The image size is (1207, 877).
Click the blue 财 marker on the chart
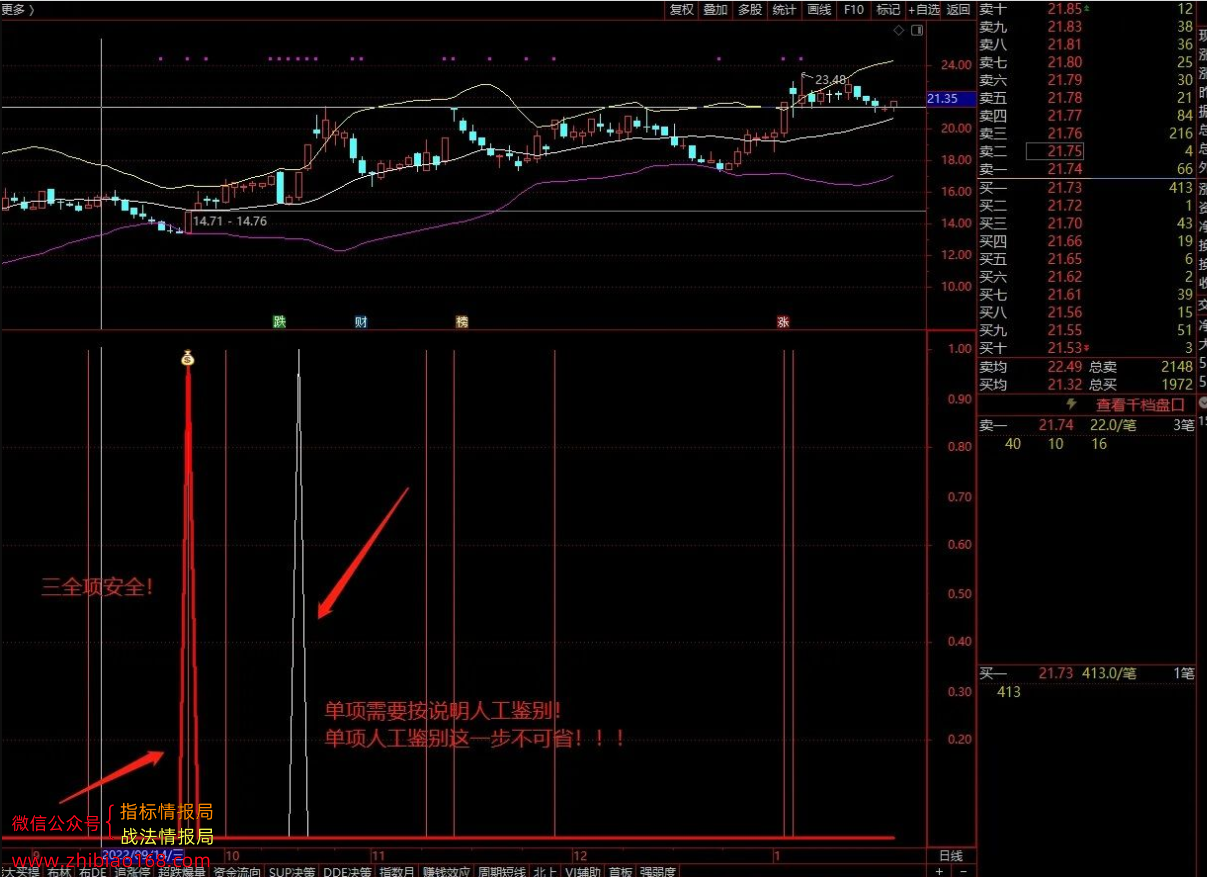click(361, 322)
